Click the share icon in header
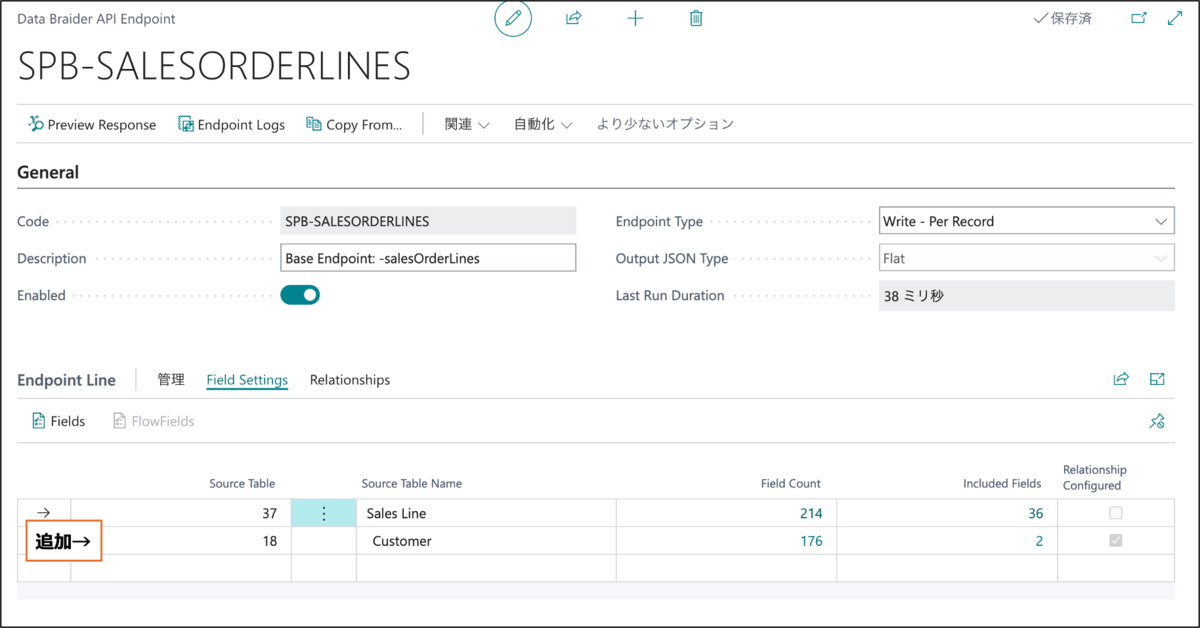1200x628 pixels. (x=574, y=19)
